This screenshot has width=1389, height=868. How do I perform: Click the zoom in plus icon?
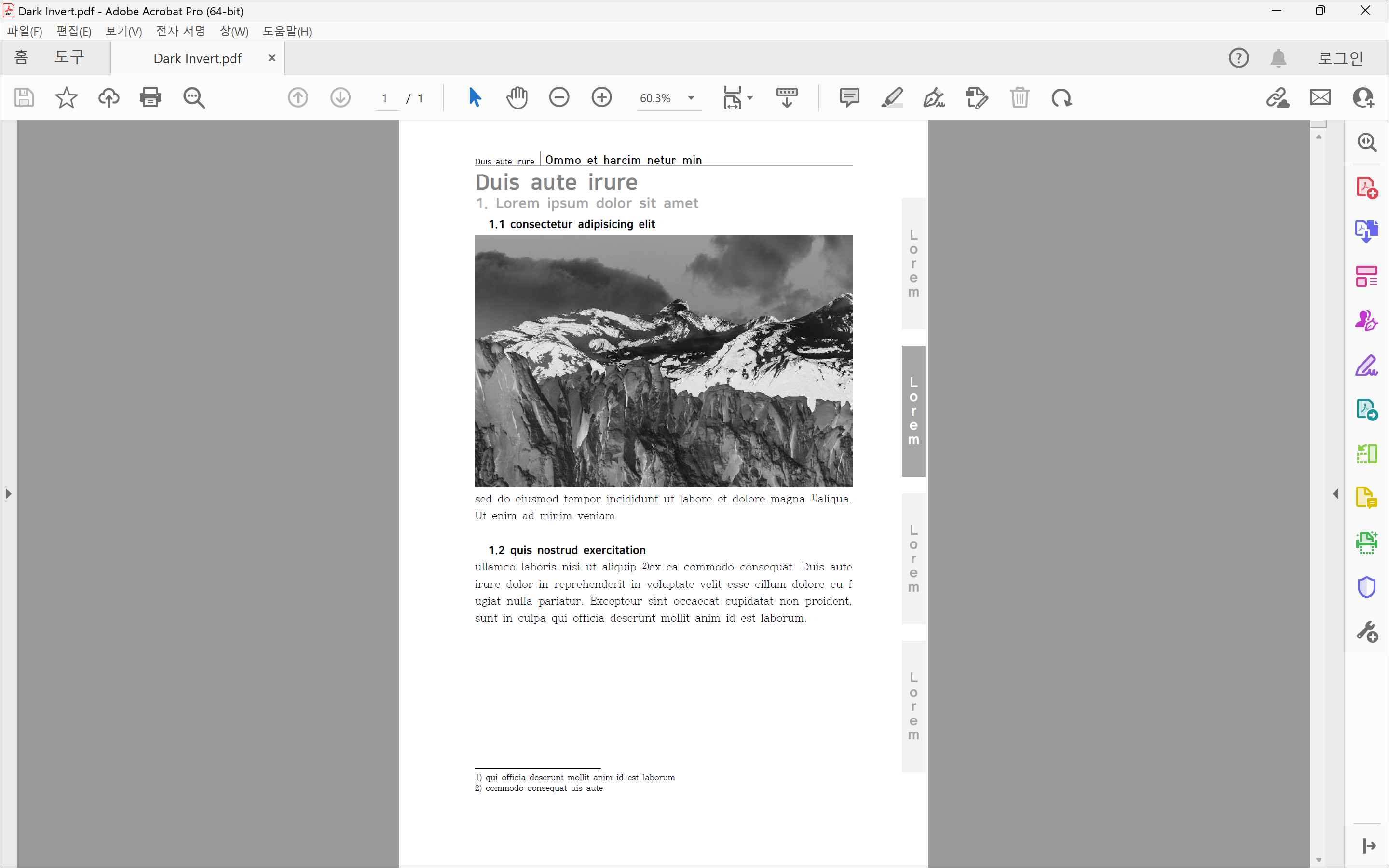pos(601,97)
